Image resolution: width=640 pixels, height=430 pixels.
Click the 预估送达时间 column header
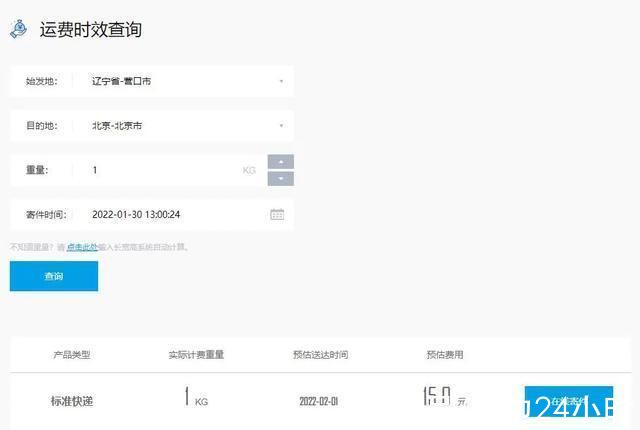tap(321, 355)
